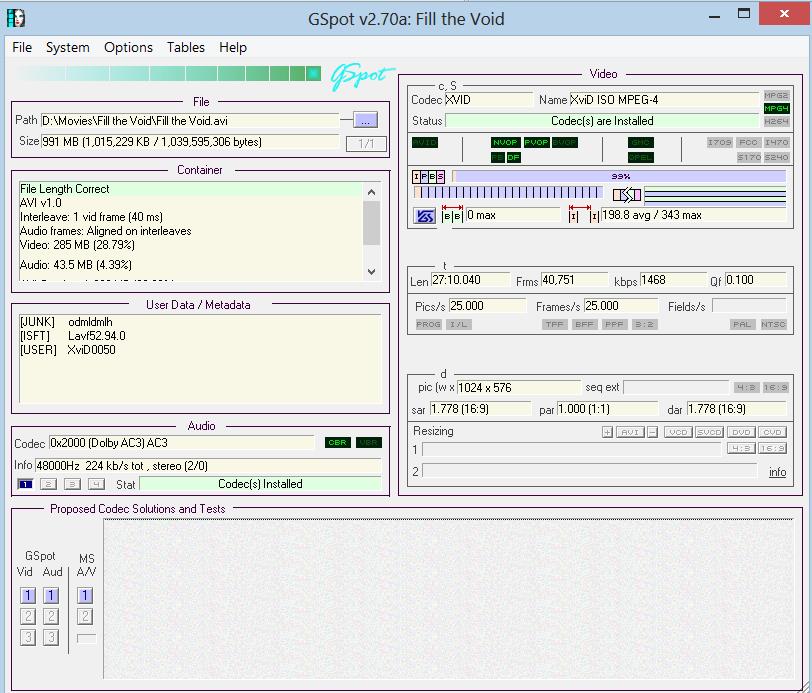Click the 1/1 file counter button
This screenshot has width=812, height=693.
click(366, 143)
